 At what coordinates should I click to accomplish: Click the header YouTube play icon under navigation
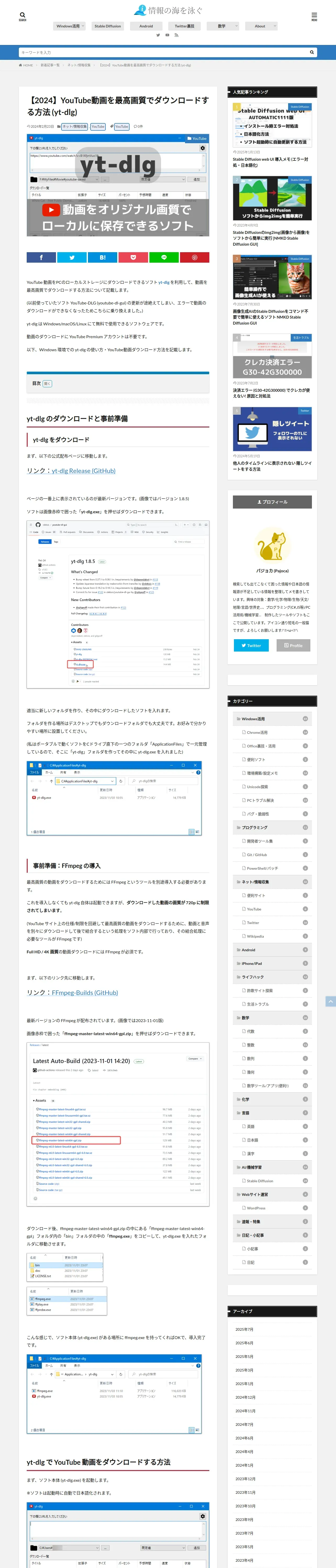[x=168, y=35]
